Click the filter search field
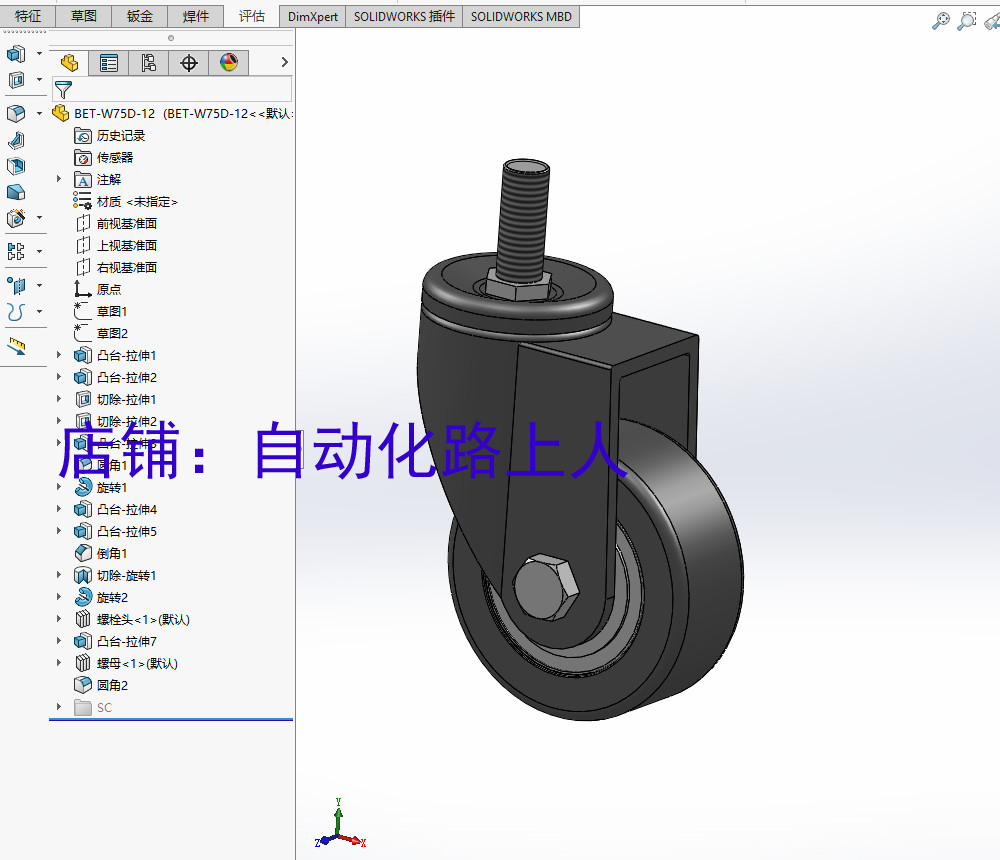This screenshot has height=860, width=1000. 172,89
